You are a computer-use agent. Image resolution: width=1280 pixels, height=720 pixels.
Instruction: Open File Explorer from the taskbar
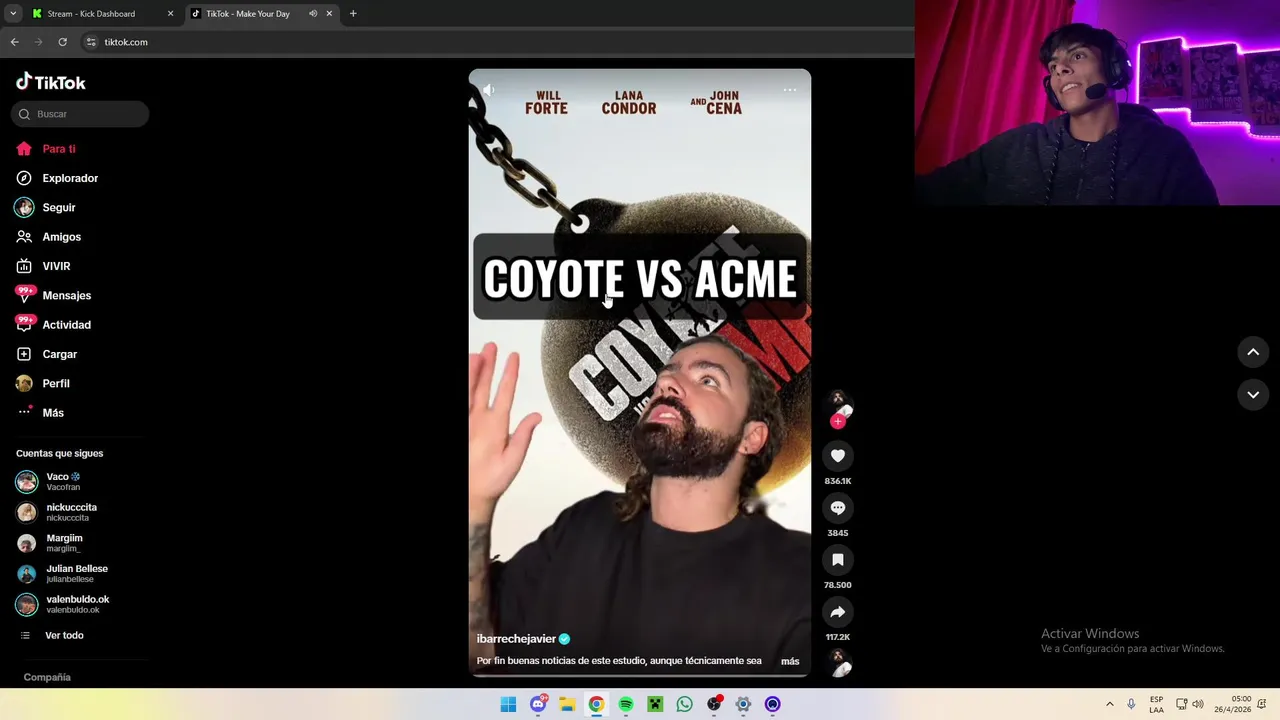[567, 704]
